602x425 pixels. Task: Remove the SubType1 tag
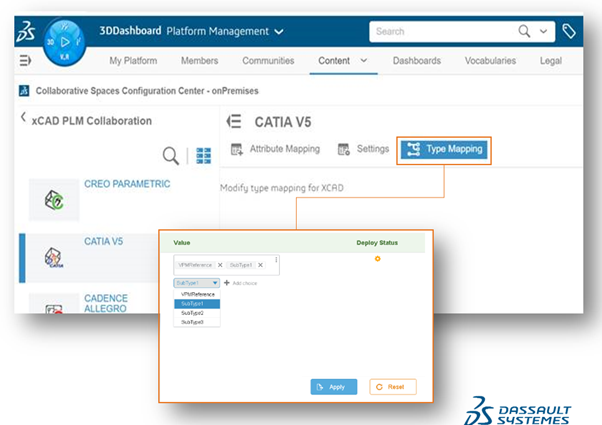260,265
